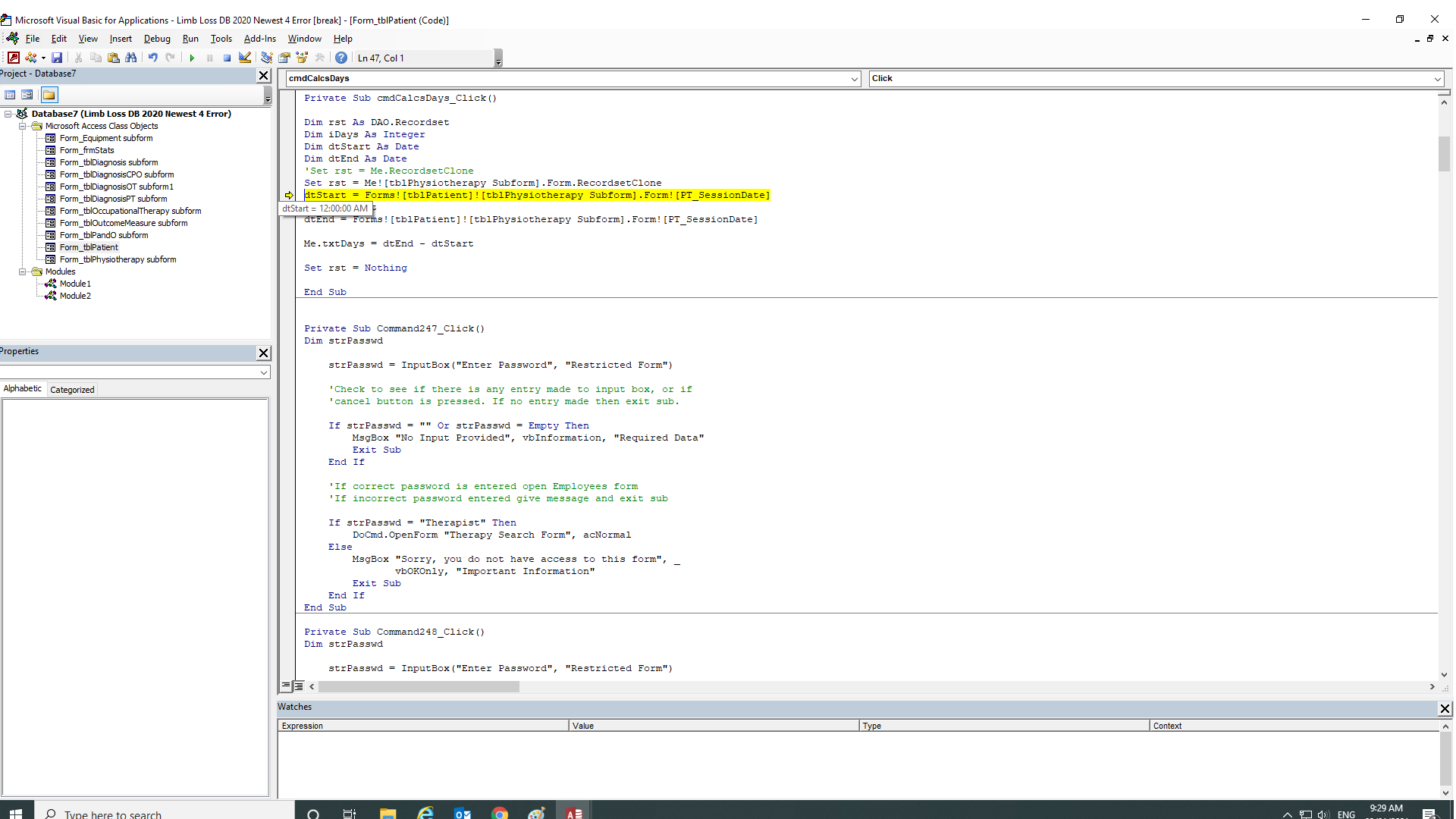
Task: Select Form_Equipment subform in project tree
Action: coord(106,138)
